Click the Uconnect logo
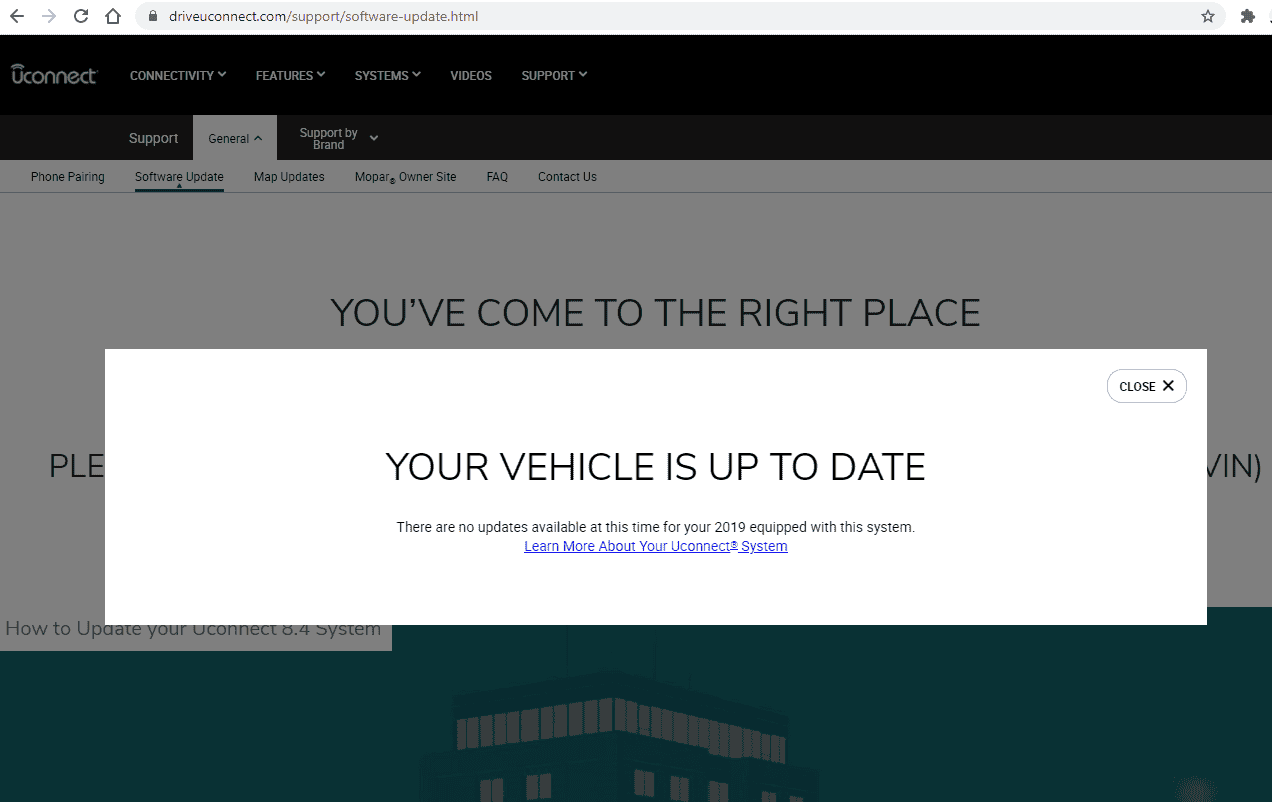1272x802 pixels. [54, 75]
